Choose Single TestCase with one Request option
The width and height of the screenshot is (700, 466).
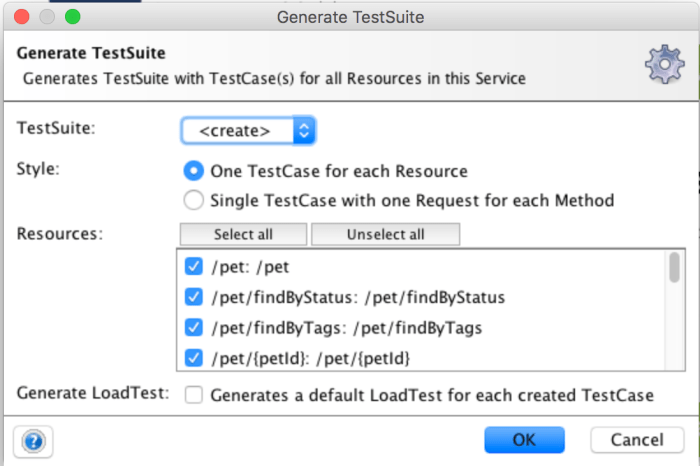pos(194,200)
